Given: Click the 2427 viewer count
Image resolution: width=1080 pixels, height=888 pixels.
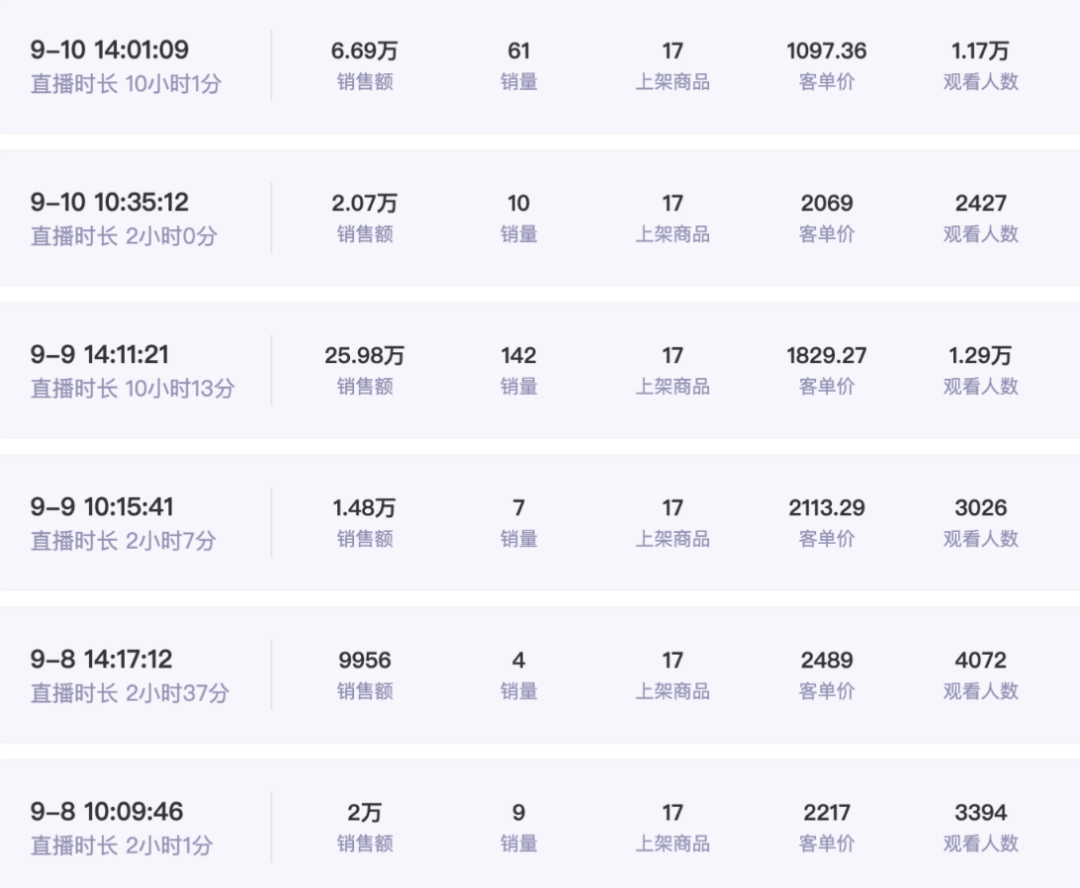Looking at the screenshot, I should coord(980,203).
